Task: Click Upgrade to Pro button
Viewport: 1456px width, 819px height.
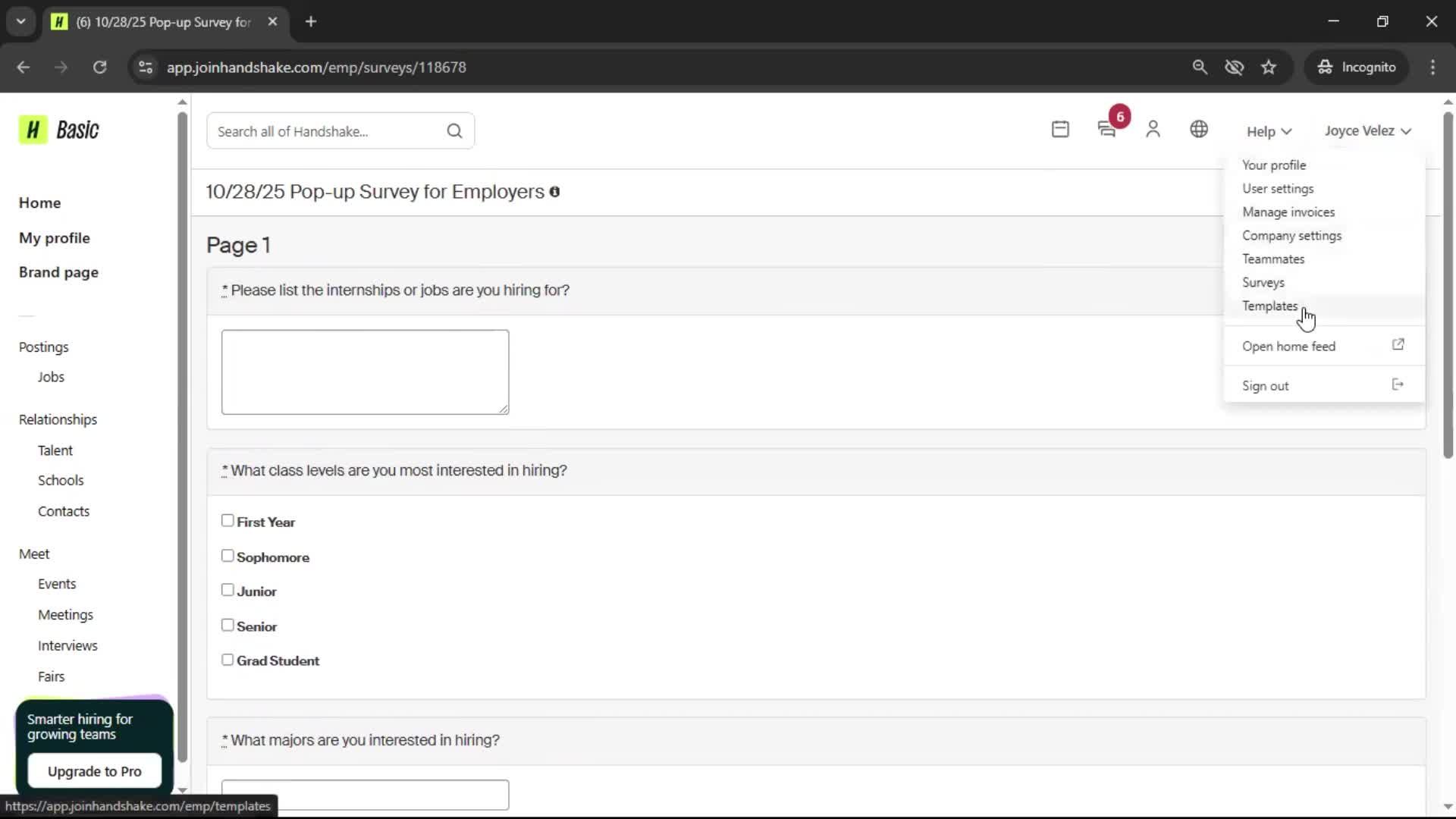Action: click(x=95, y=771)
